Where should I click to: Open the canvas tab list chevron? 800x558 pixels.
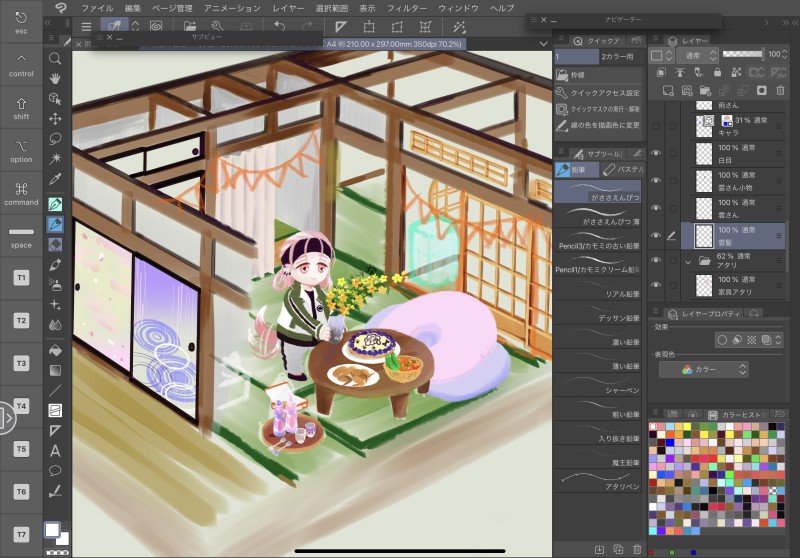click(543, 44)
